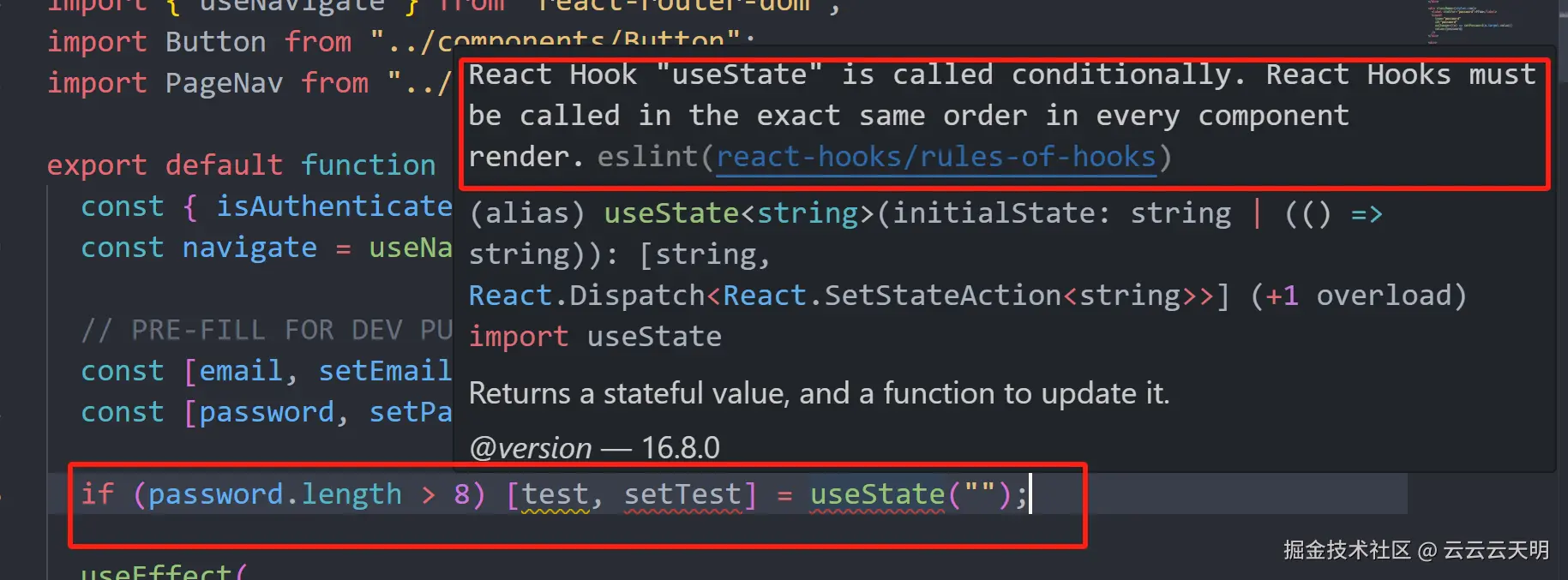1568x580 pixels.
Task: Click the setEmail setter name
Action: click(385, 371)
